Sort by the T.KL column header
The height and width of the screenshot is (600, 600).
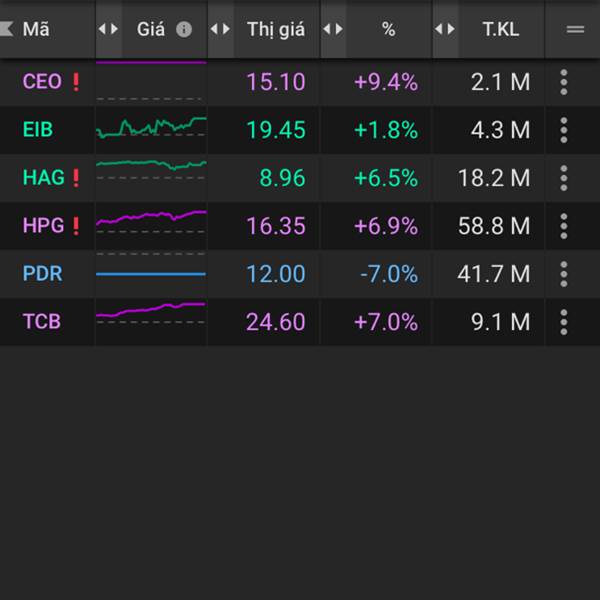coord(501,29)
